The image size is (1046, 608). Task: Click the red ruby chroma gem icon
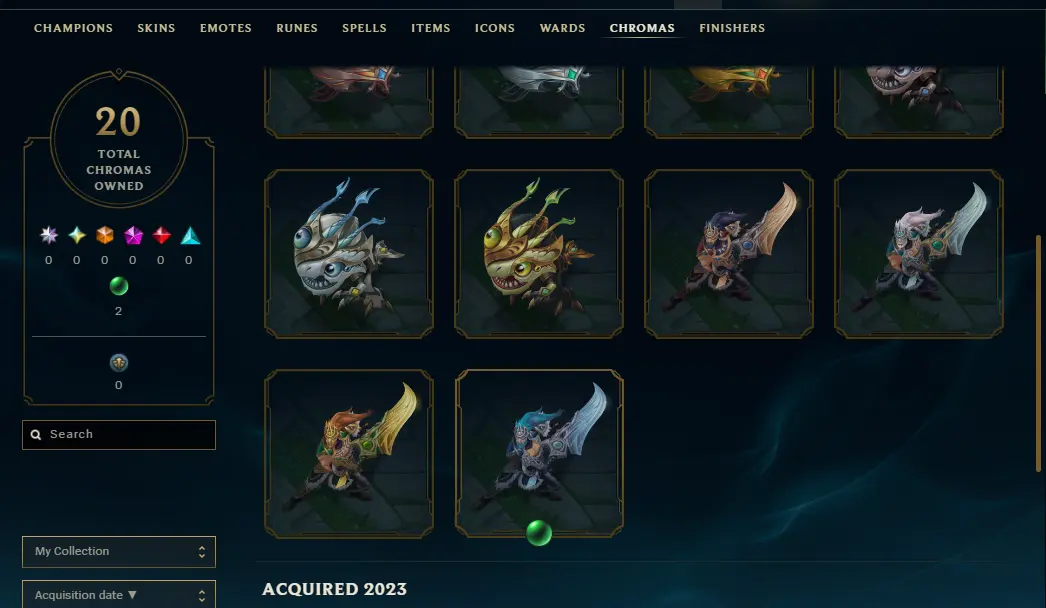tap(161, 235)
